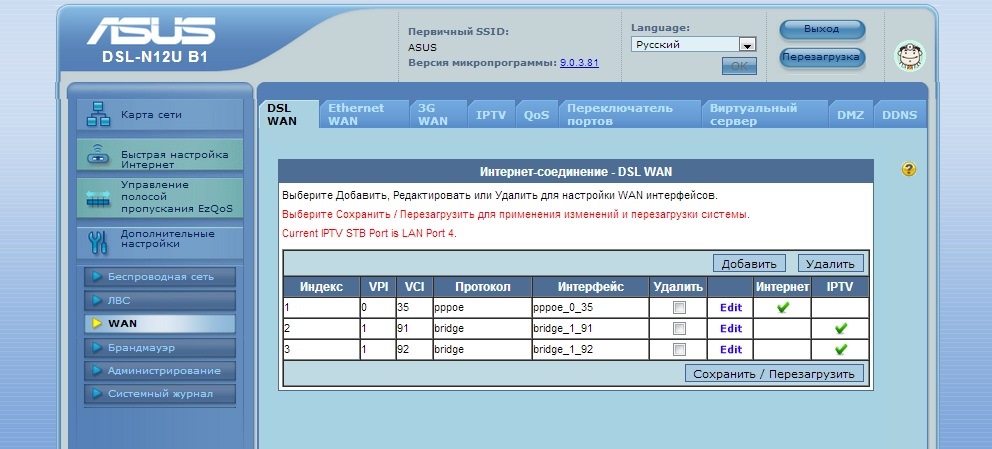Click the network map icon in sidebar
Screen dimensions: 992x449
98,114
